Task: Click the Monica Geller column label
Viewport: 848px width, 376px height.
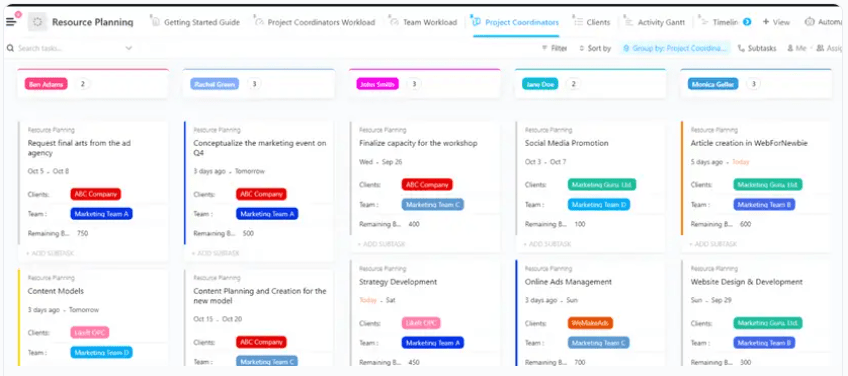Action: point(713,84)
